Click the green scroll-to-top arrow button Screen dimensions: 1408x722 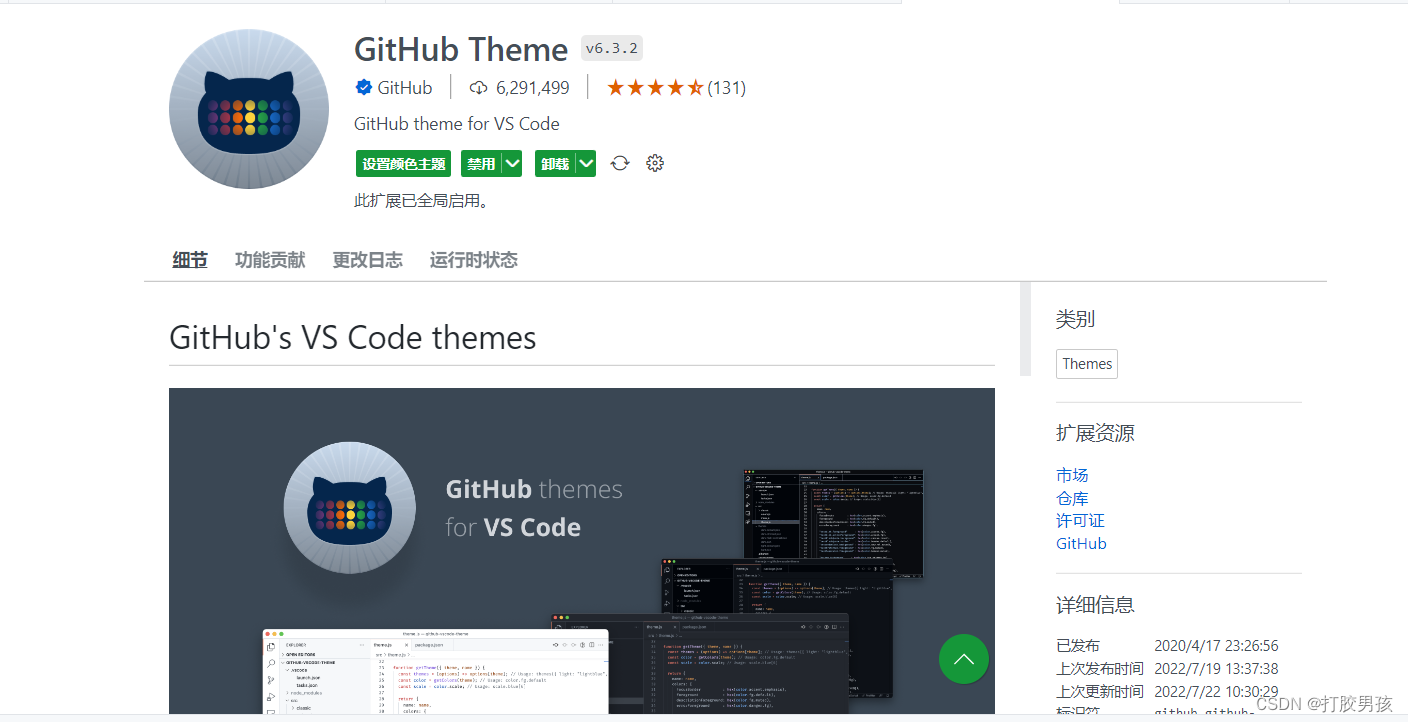coord(964,659)
